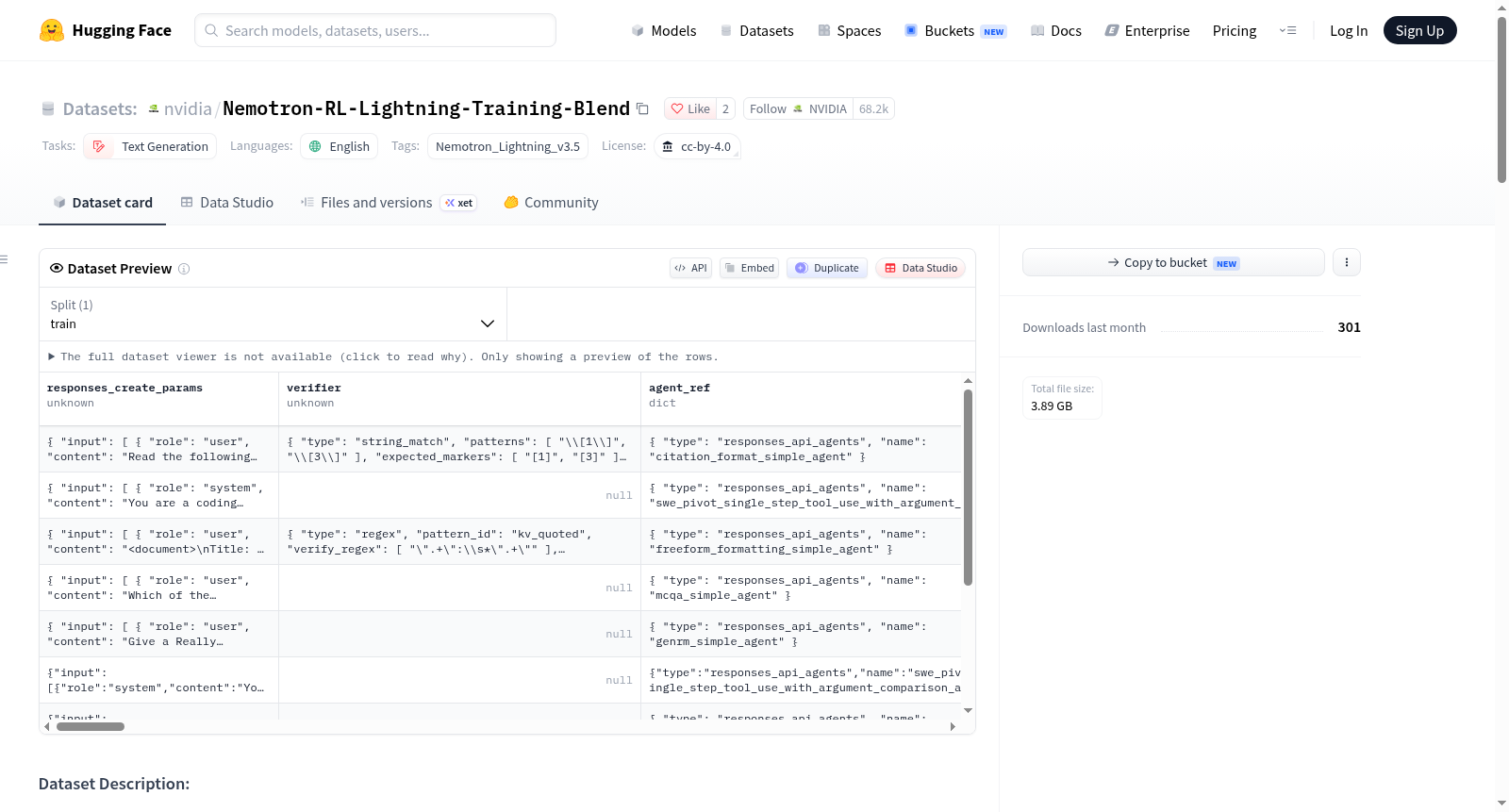
Task: Open the Community tab
Action: [551, 202]
